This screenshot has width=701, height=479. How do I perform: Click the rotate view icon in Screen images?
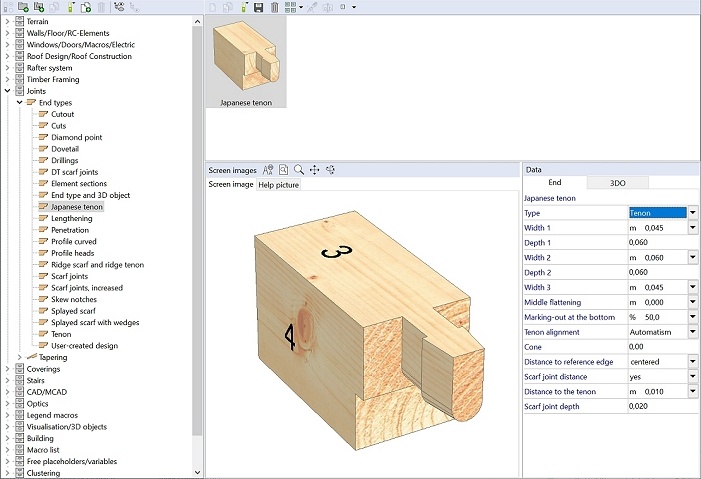pyautogui.click(x=330, y=170)
